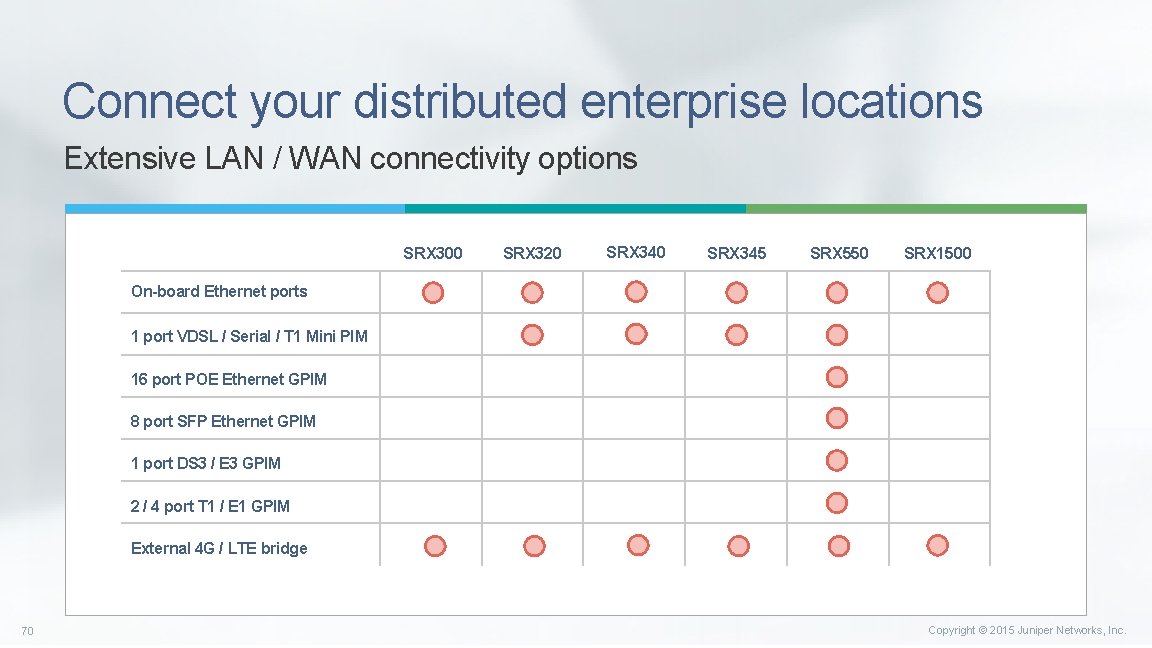Click the SRX550 DS3 / E3 GPIM dot

point(837,461)
